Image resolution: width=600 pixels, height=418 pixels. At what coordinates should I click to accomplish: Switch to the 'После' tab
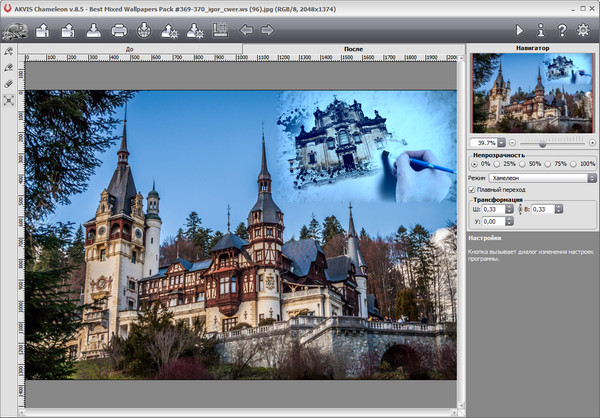coord(353,48)
